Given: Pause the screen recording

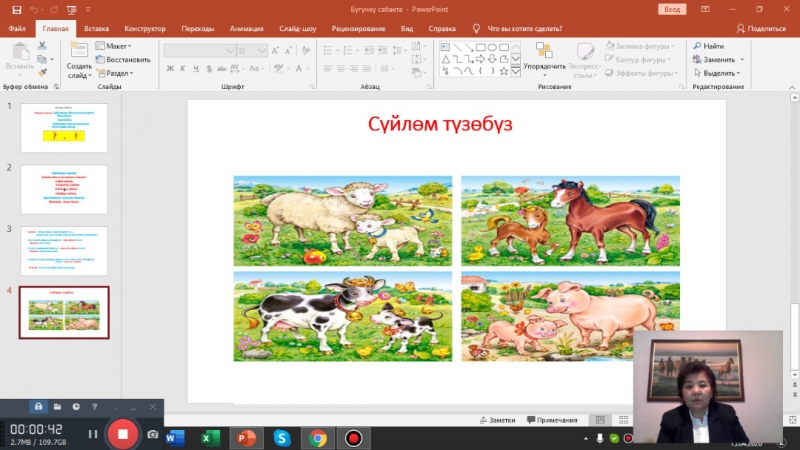Looking at the screenshot, I should click(x=93, y=434).
